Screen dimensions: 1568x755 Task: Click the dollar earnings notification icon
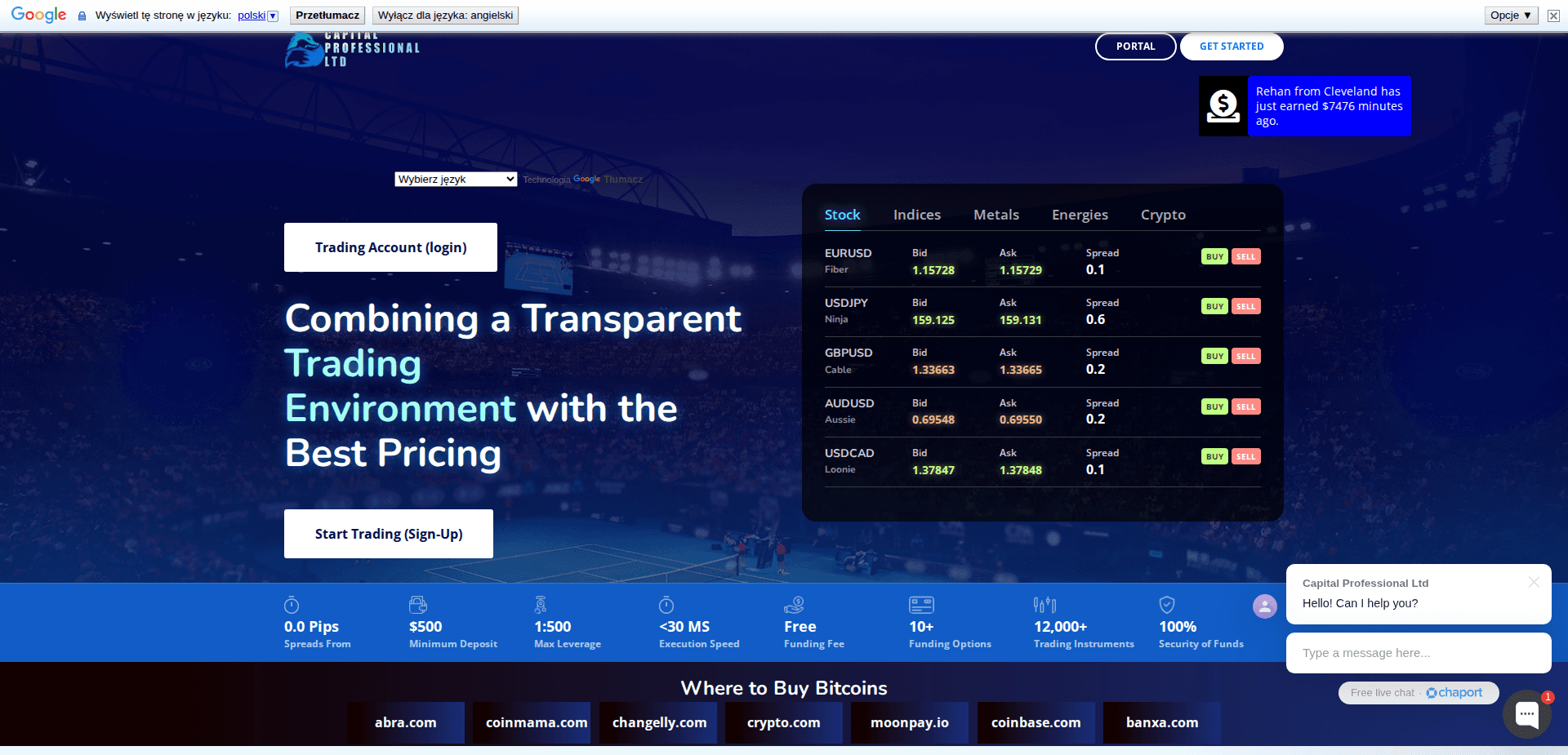pyautogui.click(x=1223, y=106)
